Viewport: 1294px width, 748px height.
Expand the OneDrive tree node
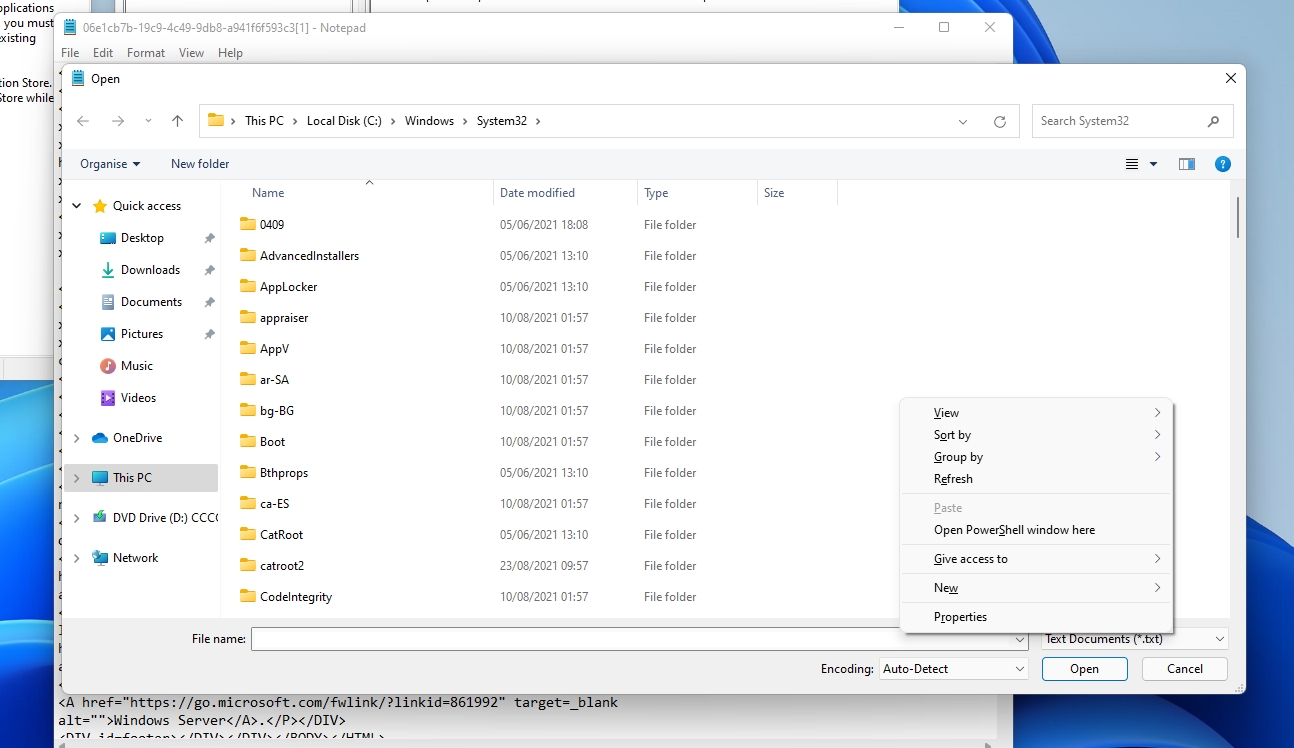pyautogui.click(x=77, y=438)
